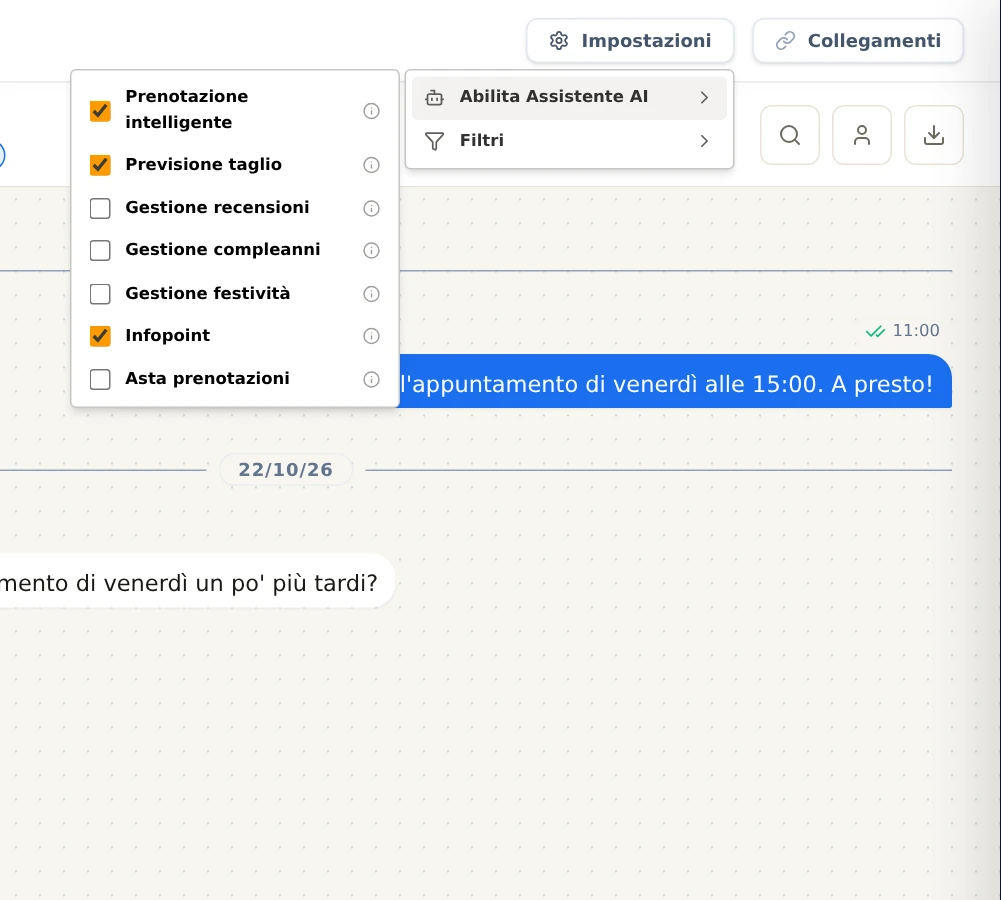
Task: Expand the Filtri submenu chevron
Action: tap(704, 141)
